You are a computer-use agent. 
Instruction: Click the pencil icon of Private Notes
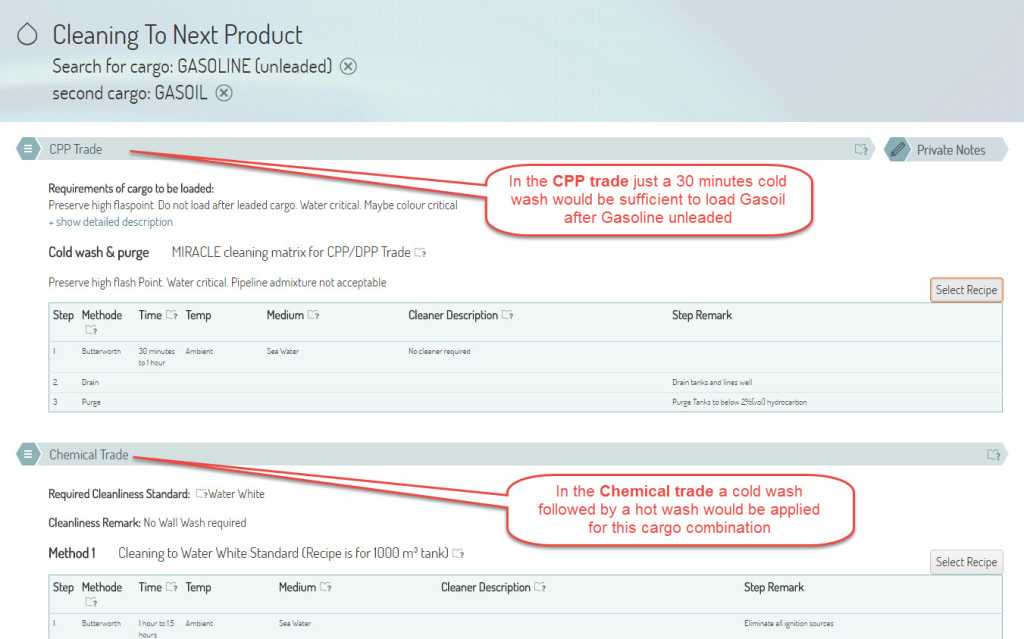pyautogui.click(x=898, y=150)
